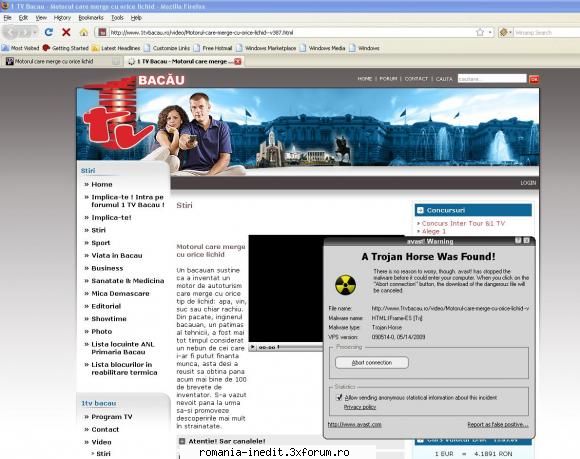Open the Windows Marketplace bookmark
The height and width of the screenshot is (459, 580).
click(266, 48)
